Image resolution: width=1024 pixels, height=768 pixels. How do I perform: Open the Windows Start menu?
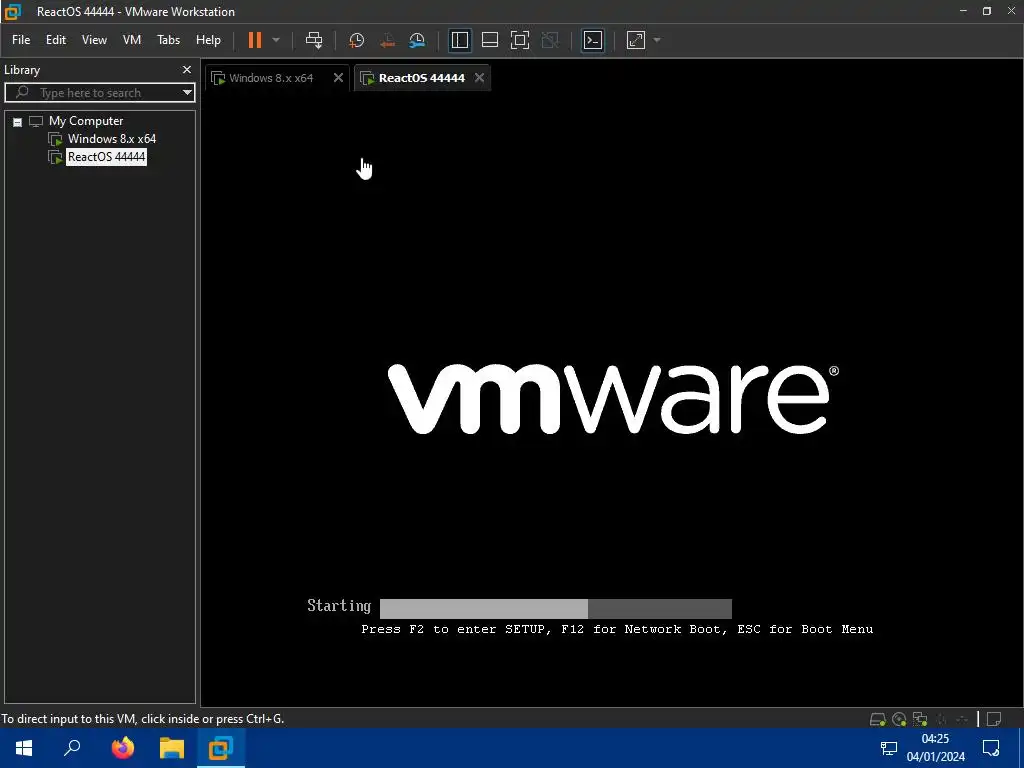[x=24, y=748]
